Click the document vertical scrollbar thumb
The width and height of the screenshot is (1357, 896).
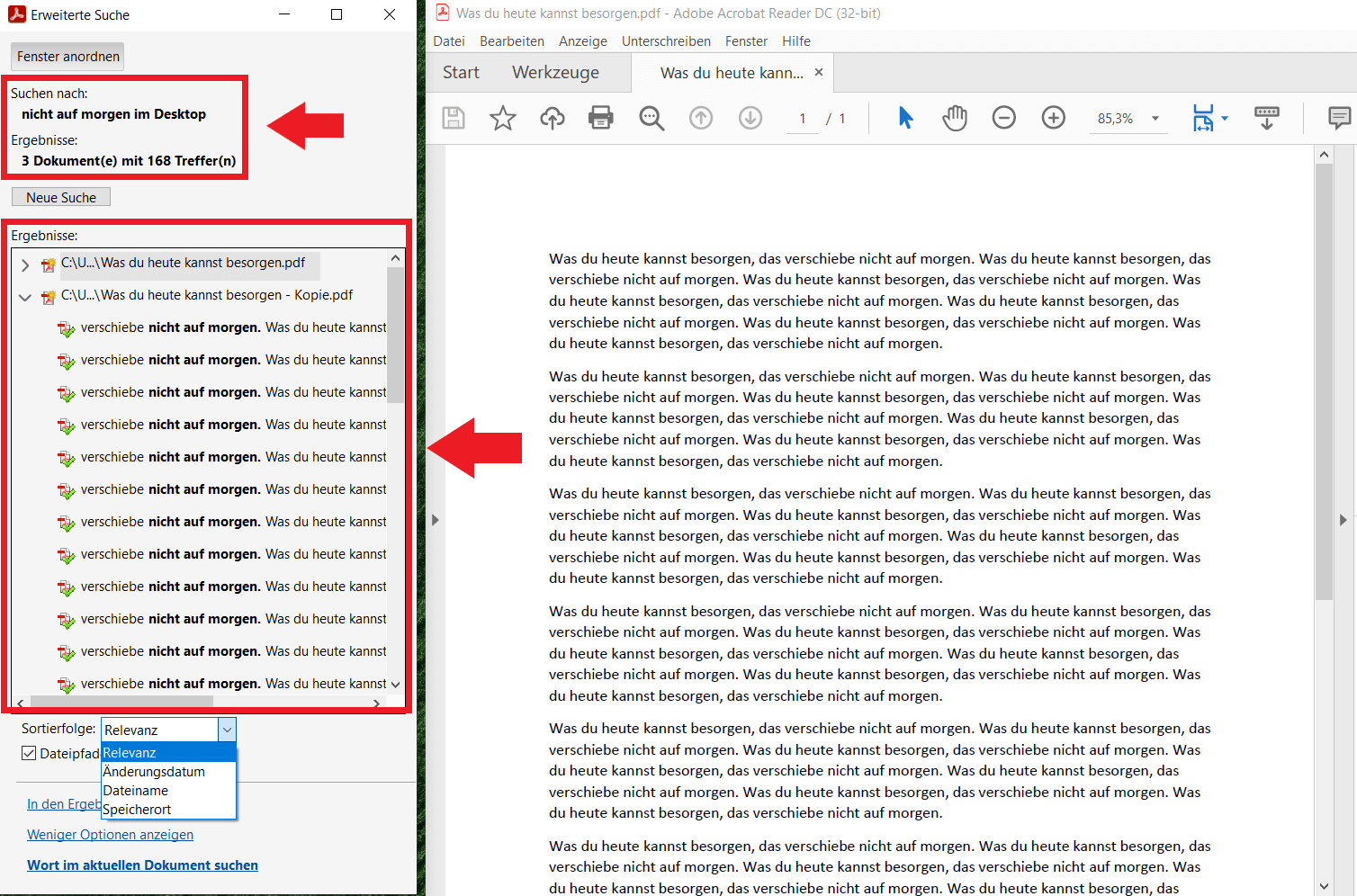coord(1324,381)
